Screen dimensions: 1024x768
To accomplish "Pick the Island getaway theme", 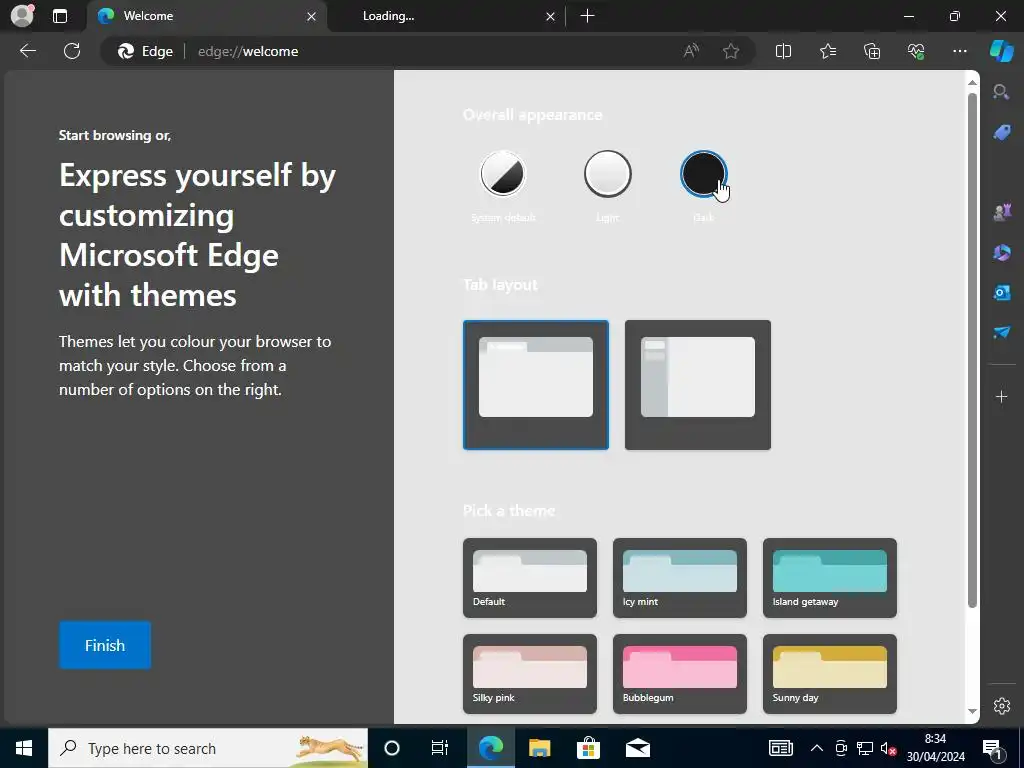I will click(829, 577).
